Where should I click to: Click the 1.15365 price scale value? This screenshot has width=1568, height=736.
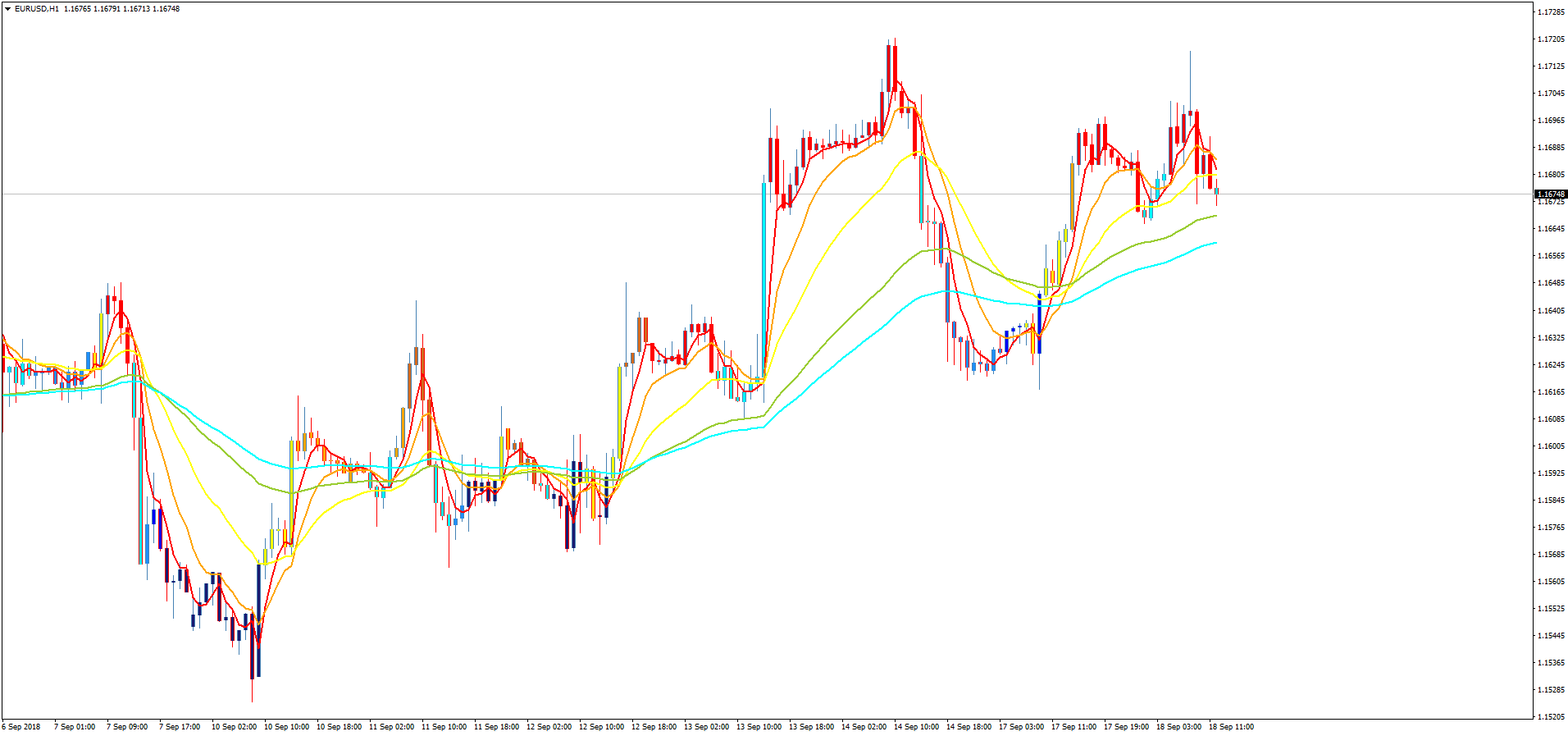[1551, 663]
